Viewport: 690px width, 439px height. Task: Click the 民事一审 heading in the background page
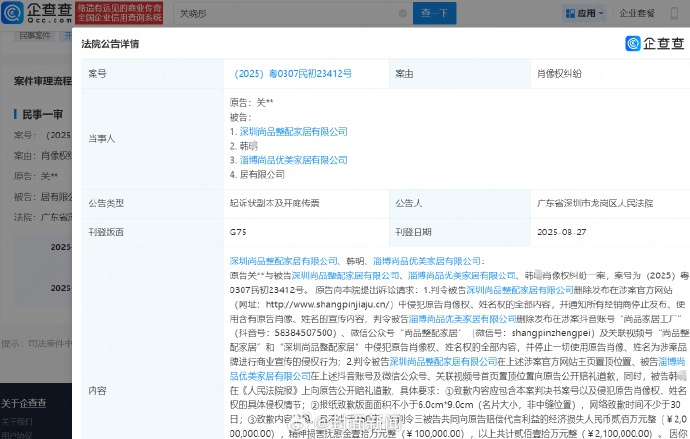(x=42, y=115)
